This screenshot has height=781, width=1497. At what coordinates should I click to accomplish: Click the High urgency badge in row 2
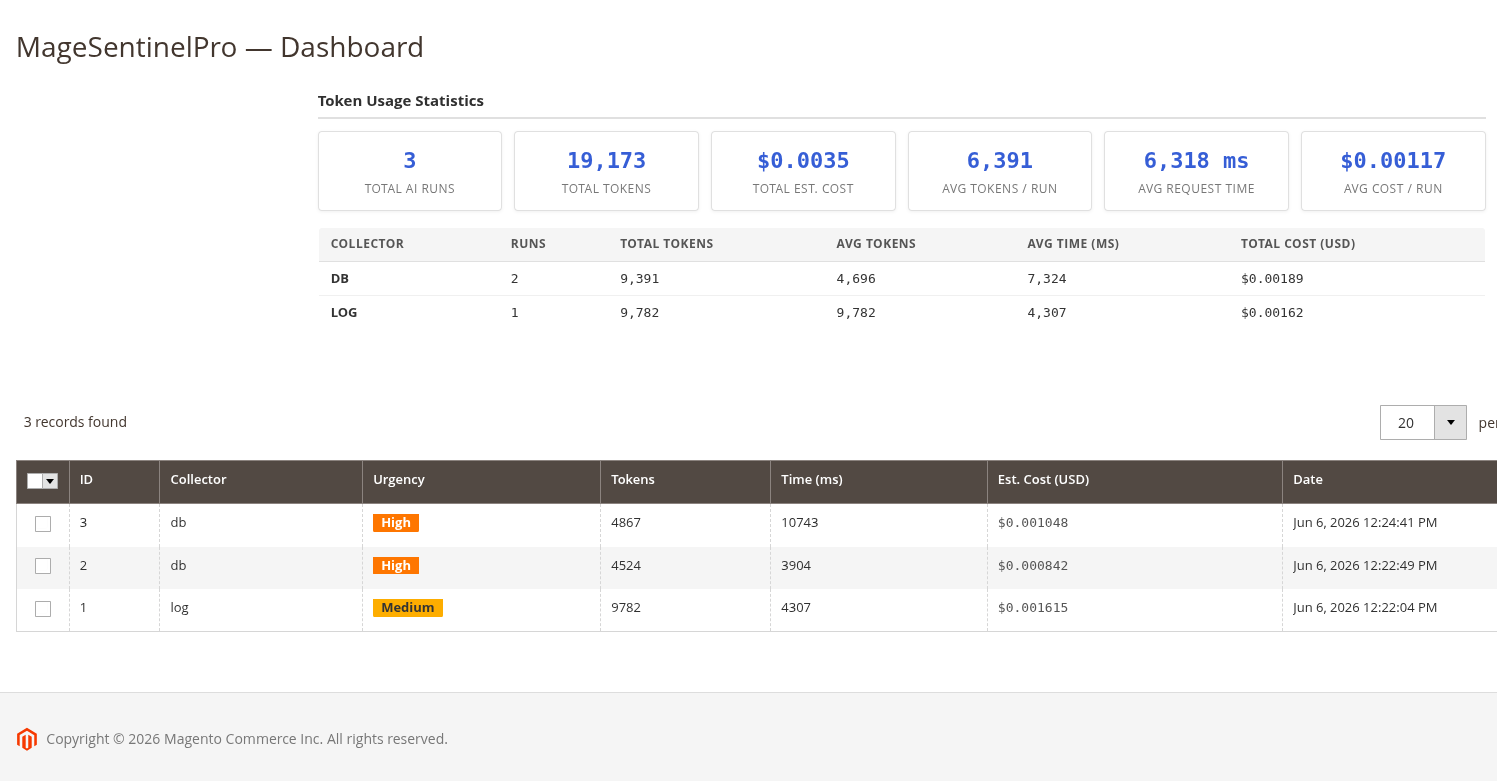396,566
